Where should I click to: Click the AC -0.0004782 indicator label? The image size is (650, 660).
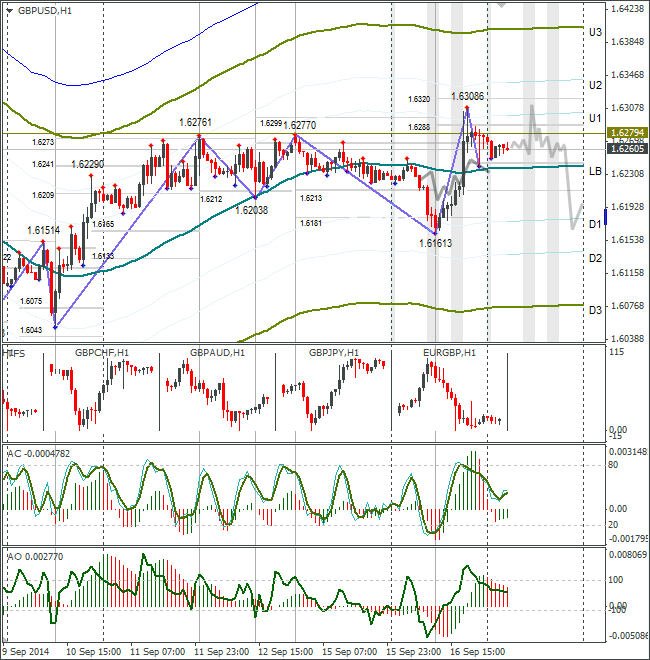click(39, 454)
